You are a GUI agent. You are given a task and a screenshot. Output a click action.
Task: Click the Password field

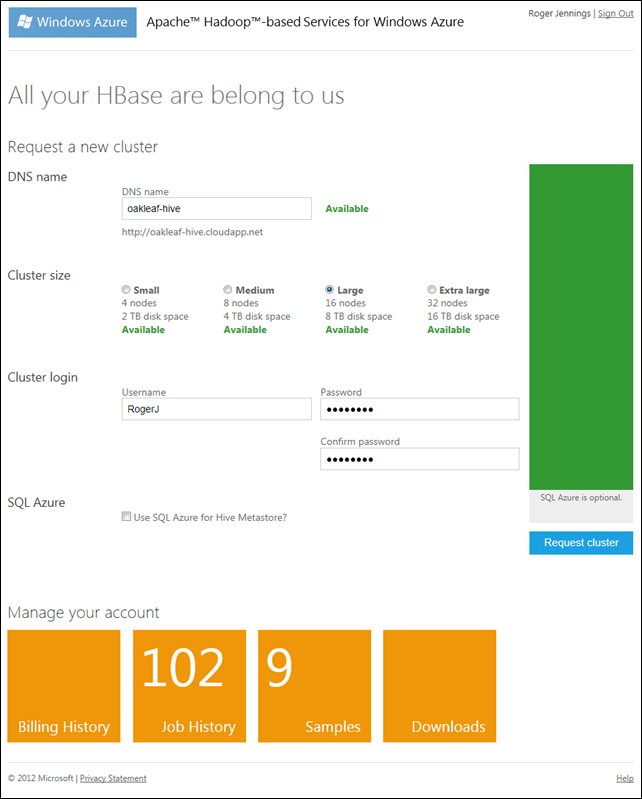point(419,409)
